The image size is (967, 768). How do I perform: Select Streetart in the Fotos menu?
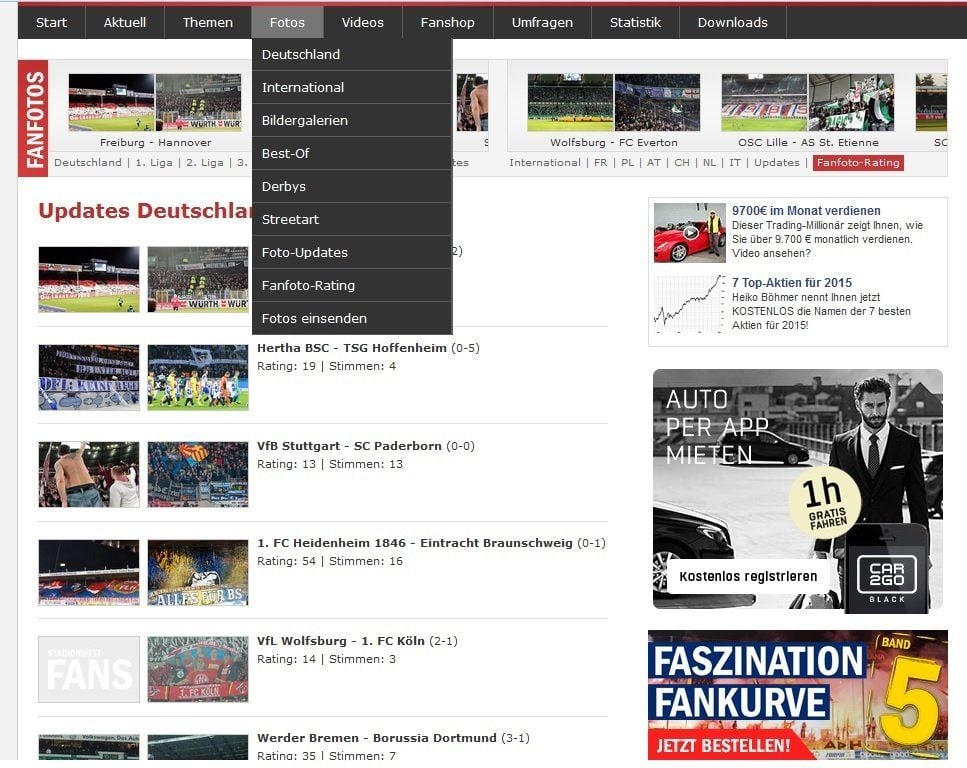pos(352,219)
